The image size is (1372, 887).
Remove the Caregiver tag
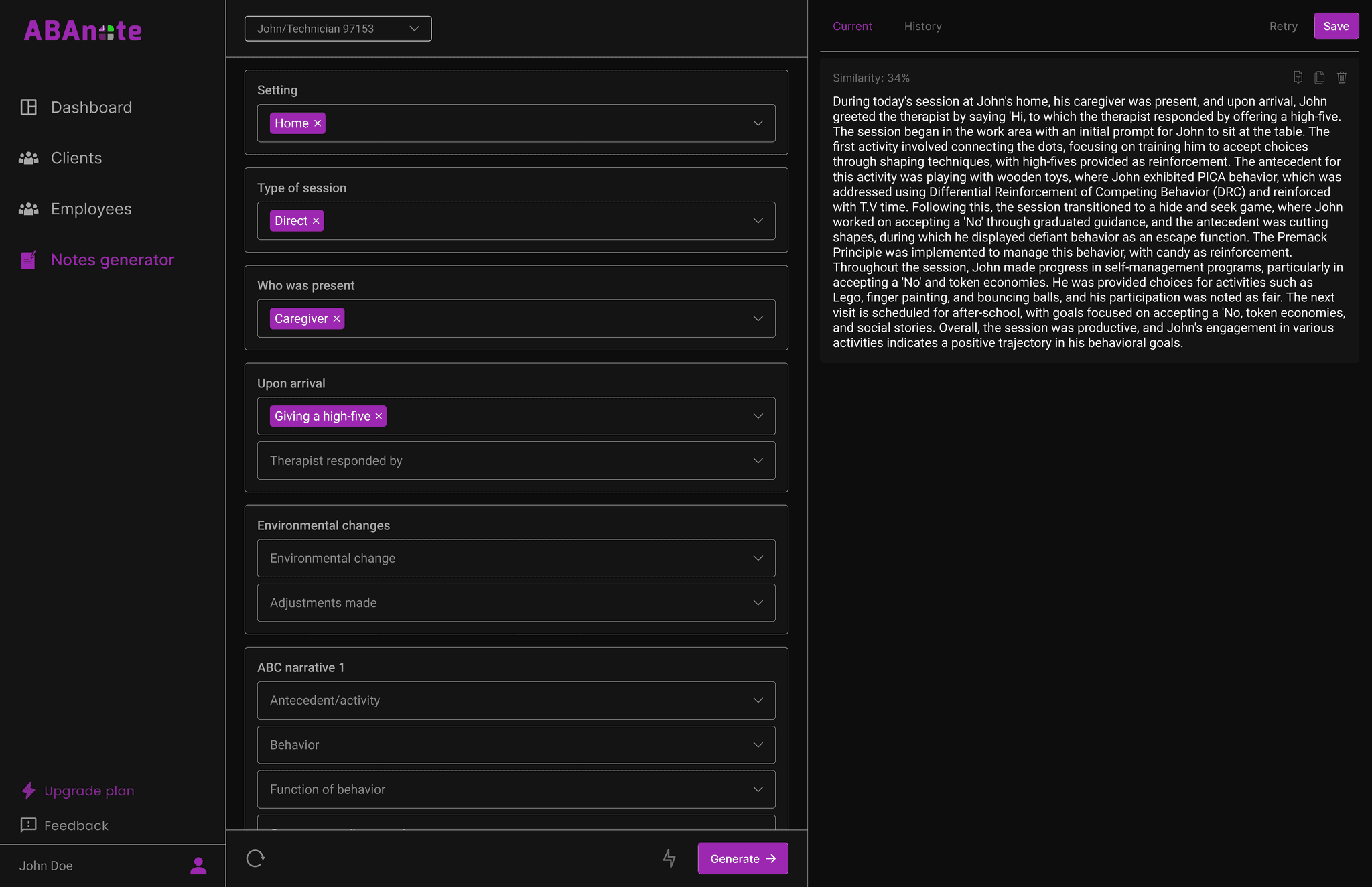337,319
